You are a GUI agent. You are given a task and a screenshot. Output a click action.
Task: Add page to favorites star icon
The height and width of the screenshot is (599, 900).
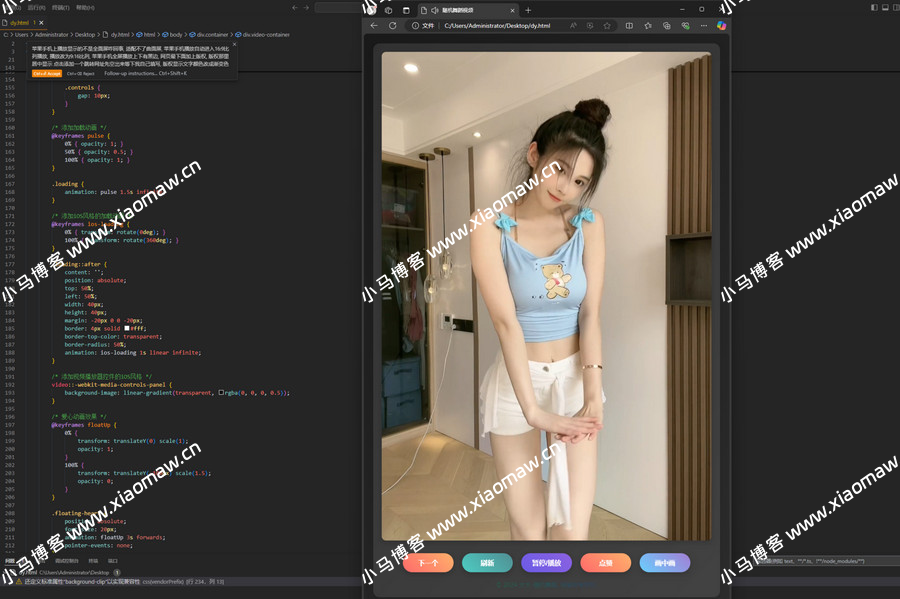pos(647,25)
